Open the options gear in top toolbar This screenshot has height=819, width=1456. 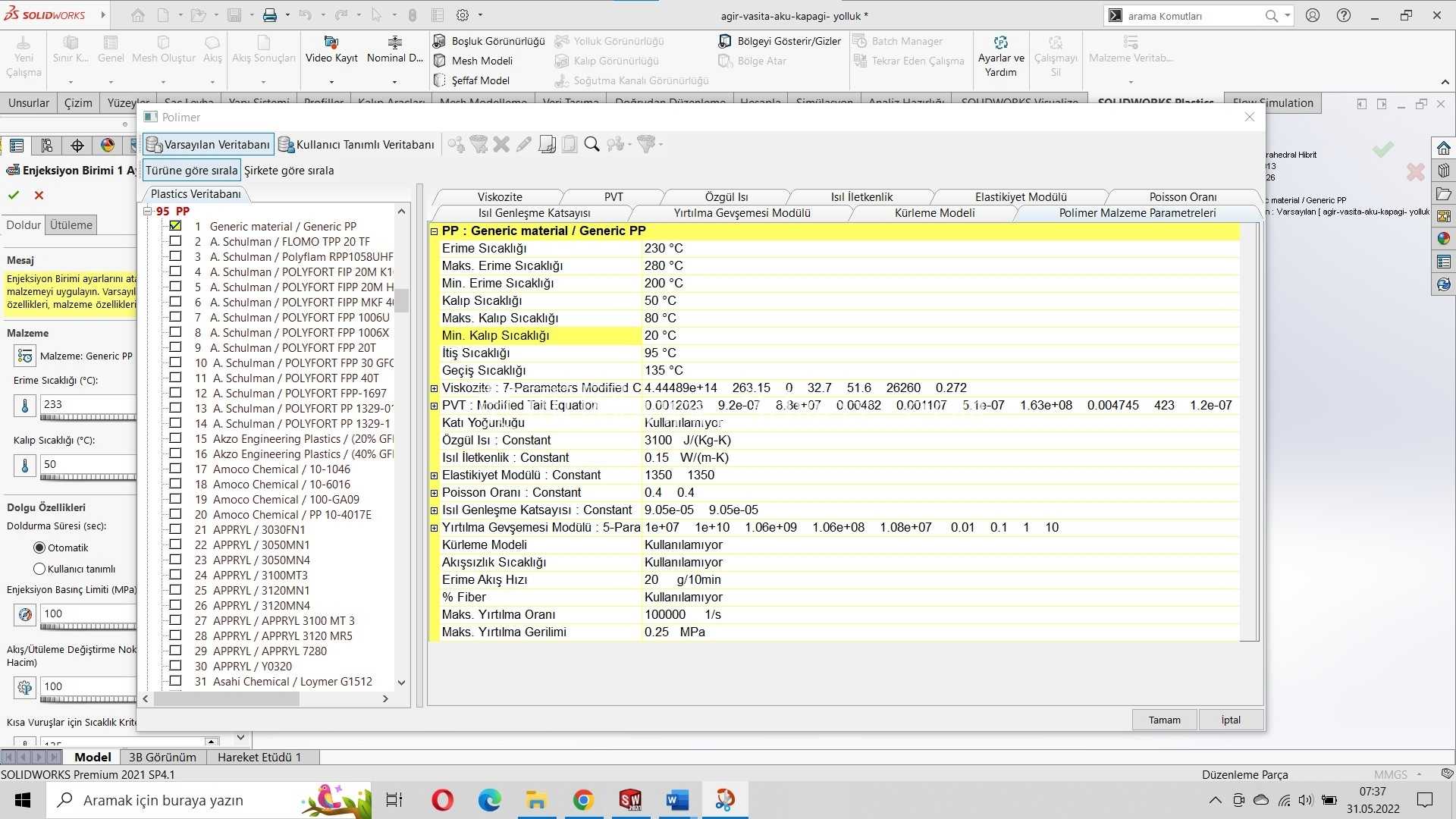(463, 15)
